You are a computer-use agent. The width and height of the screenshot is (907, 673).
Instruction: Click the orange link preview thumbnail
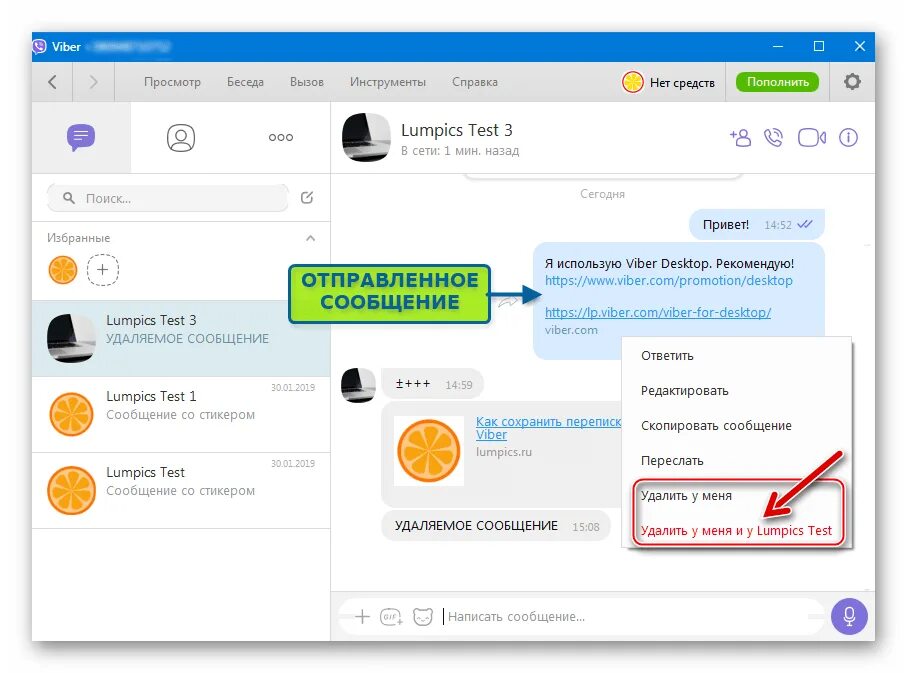click(x=429, y=451)
